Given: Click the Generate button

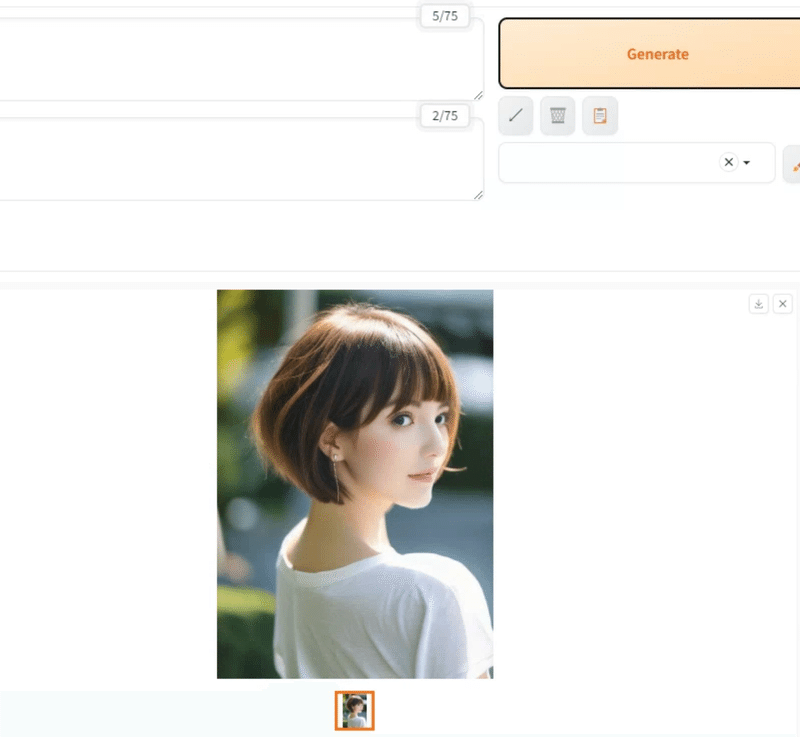Looking at the screenshot, I should (649, 54).
